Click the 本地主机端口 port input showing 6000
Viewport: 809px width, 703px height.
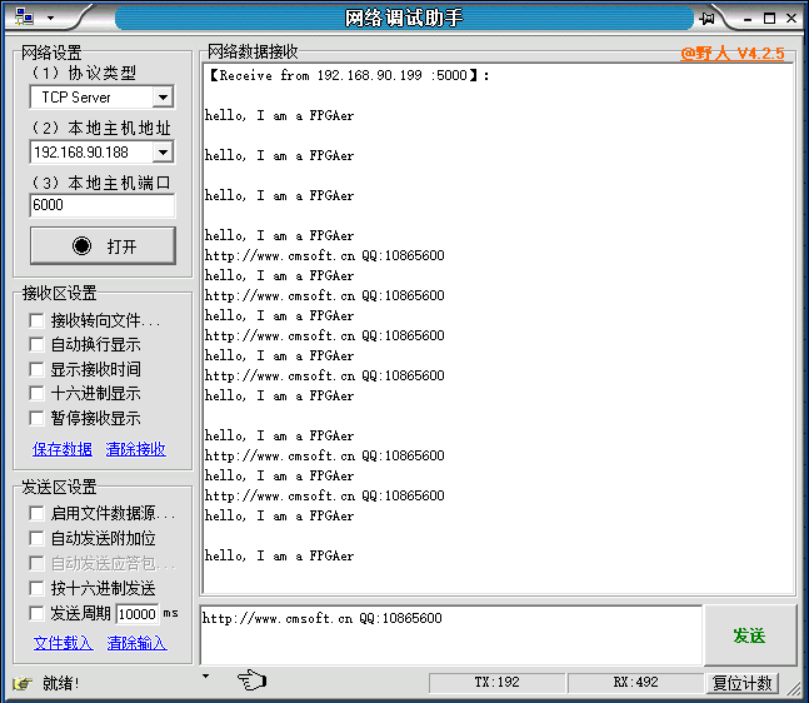(101, 204)
